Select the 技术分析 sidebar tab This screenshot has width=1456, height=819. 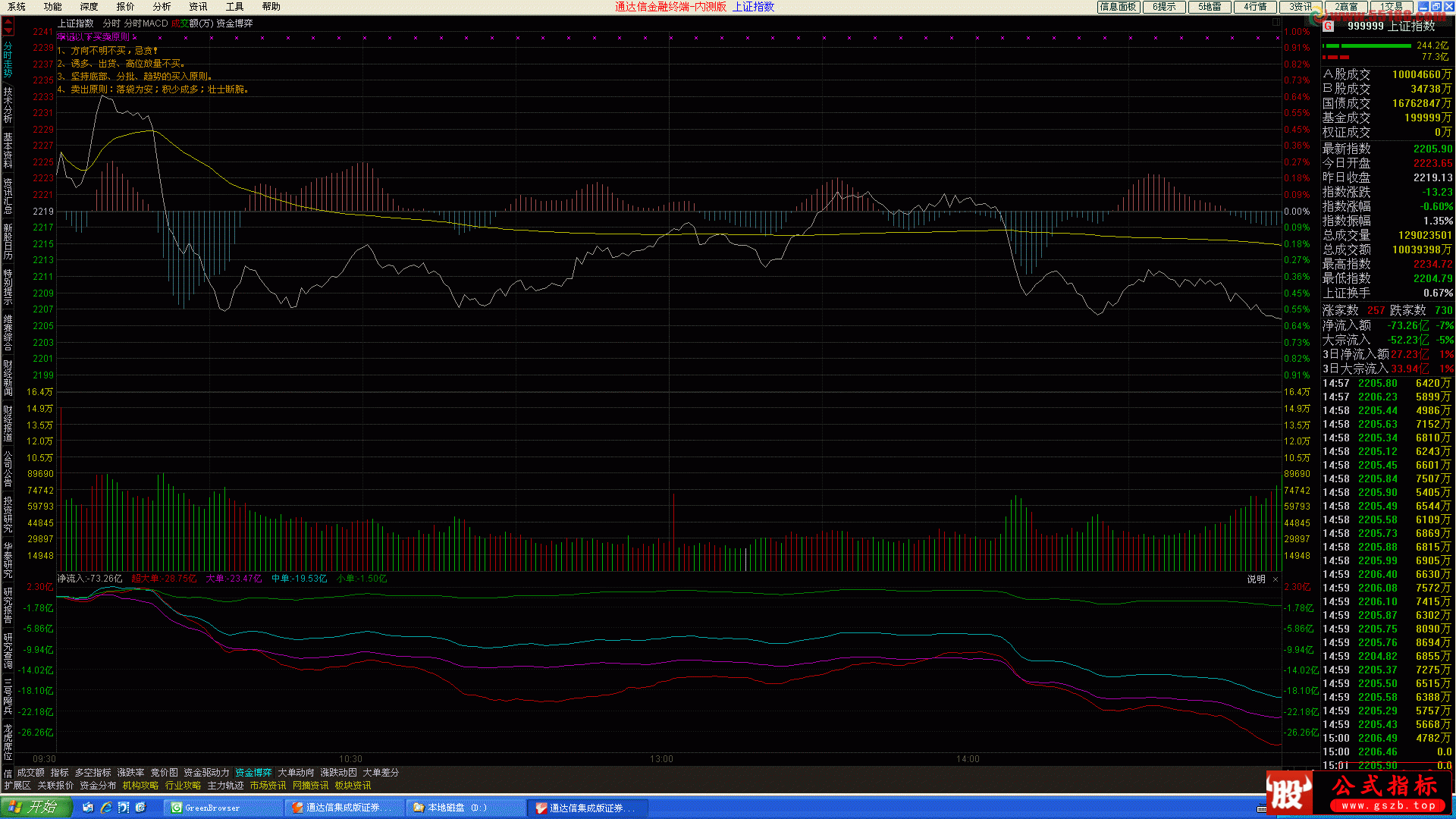click(8, 105)
